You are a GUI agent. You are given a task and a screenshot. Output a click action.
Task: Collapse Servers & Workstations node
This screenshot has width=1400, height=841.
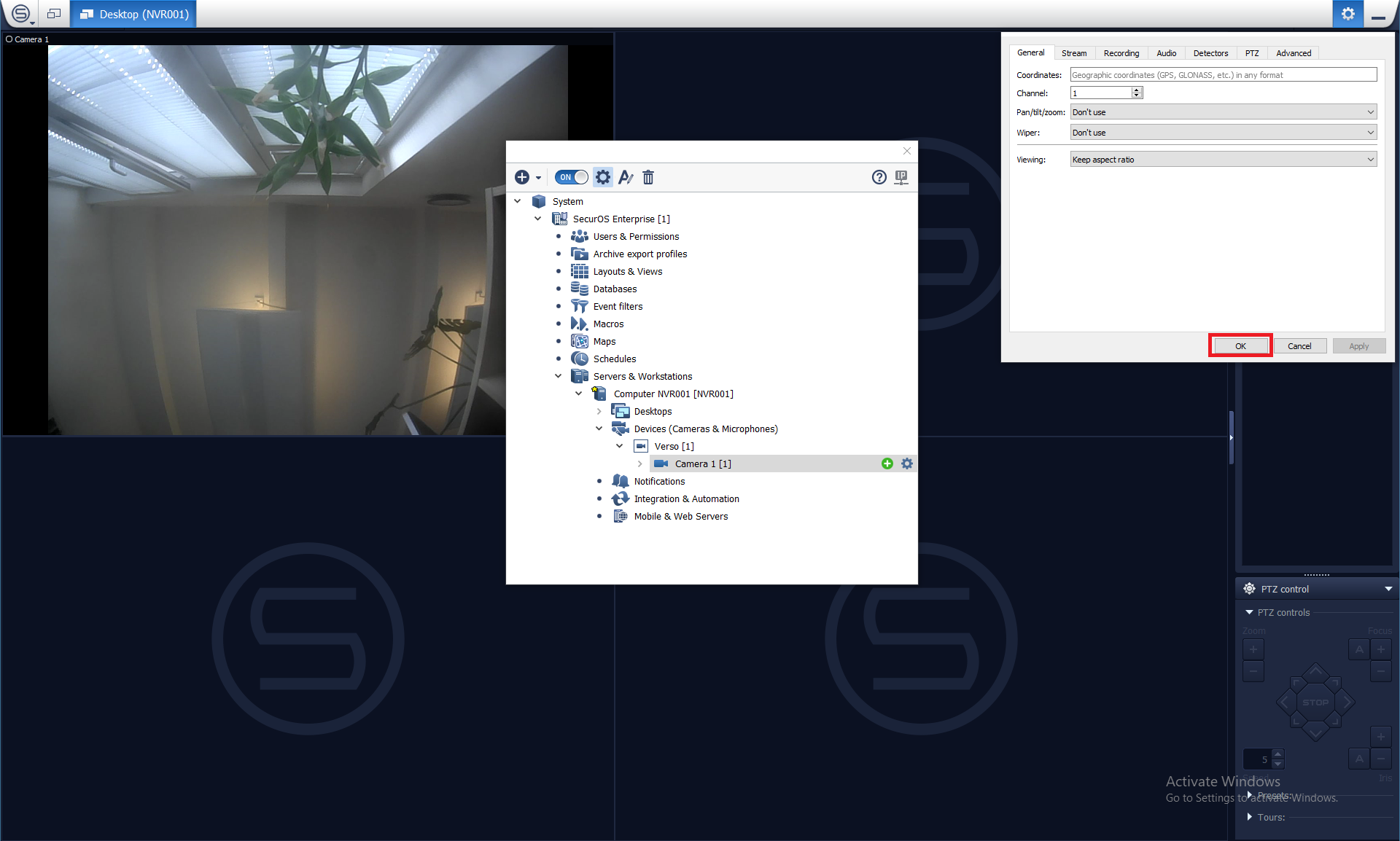pyautogui.click(x=559, y=376)
